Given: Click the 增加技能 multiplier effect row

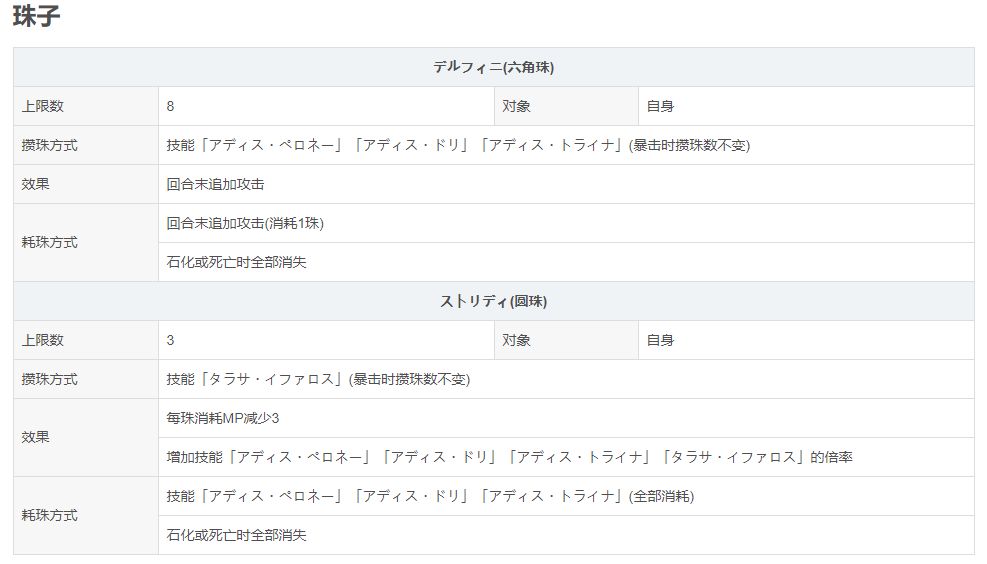Looking at the screenshot, I should coord(509,457).
